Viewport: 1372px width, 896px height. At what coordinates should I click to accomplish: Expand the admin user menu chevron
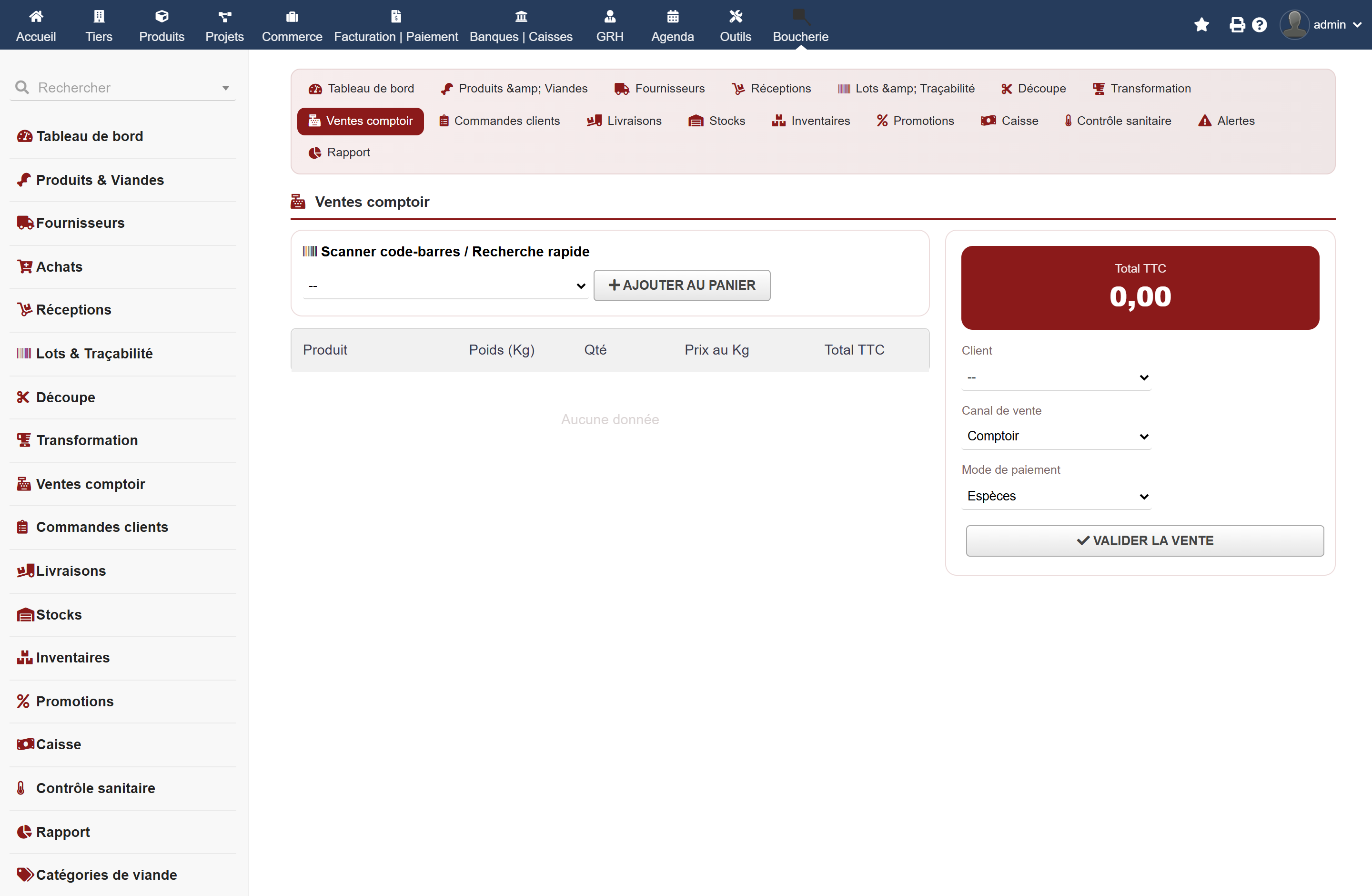click(x=1357, y=25)
